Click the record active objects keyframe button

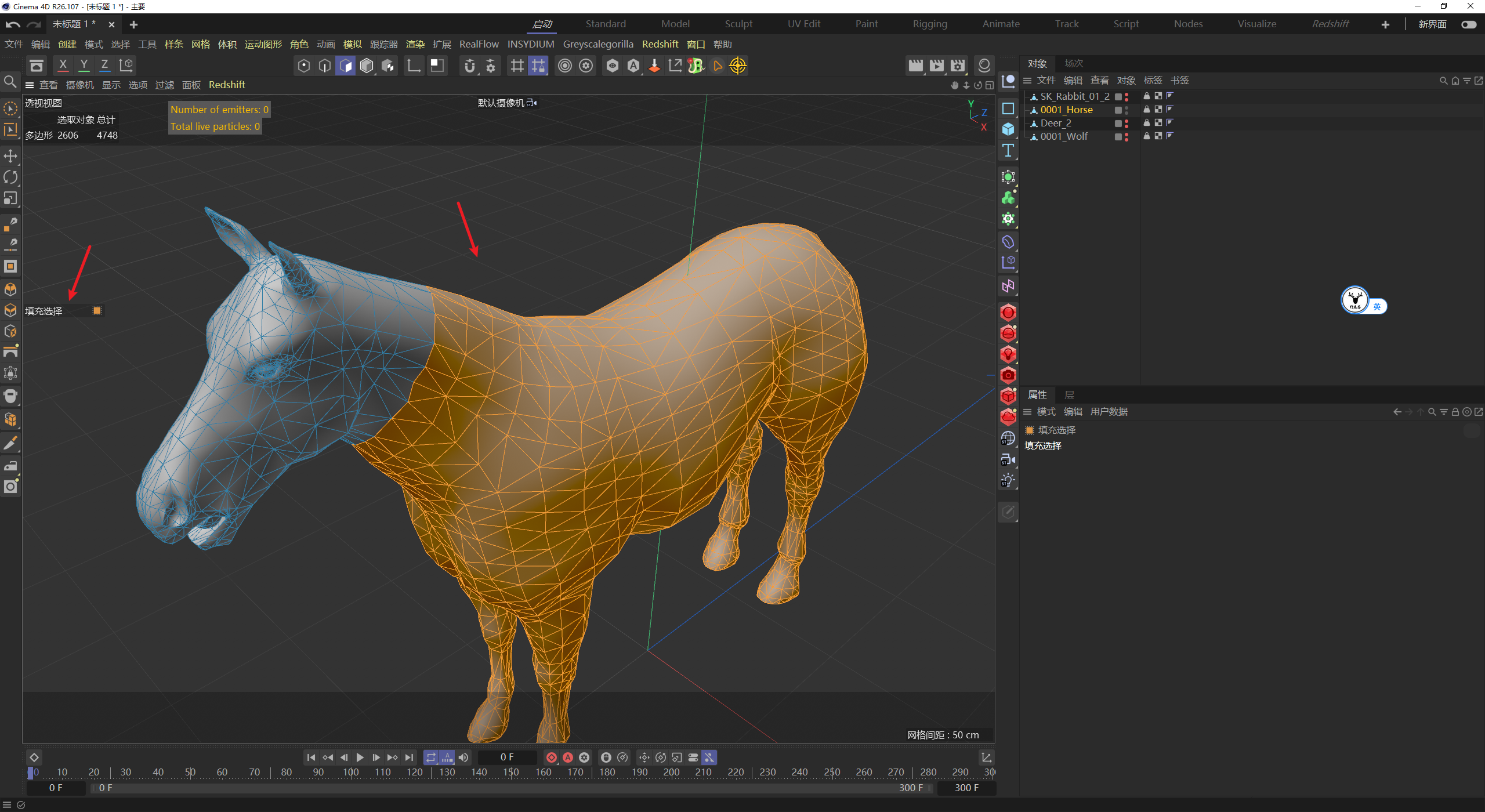(x=552, y=757)
